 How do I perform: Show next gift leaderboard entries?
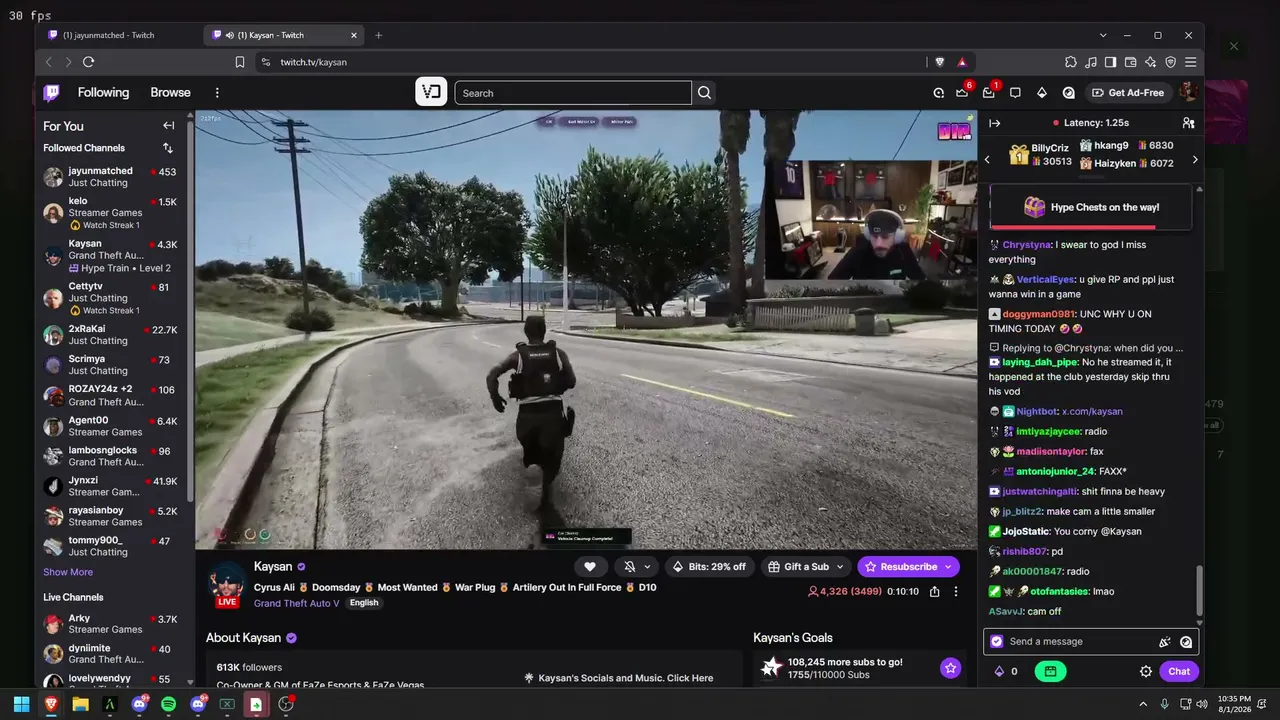[1194, 160]
